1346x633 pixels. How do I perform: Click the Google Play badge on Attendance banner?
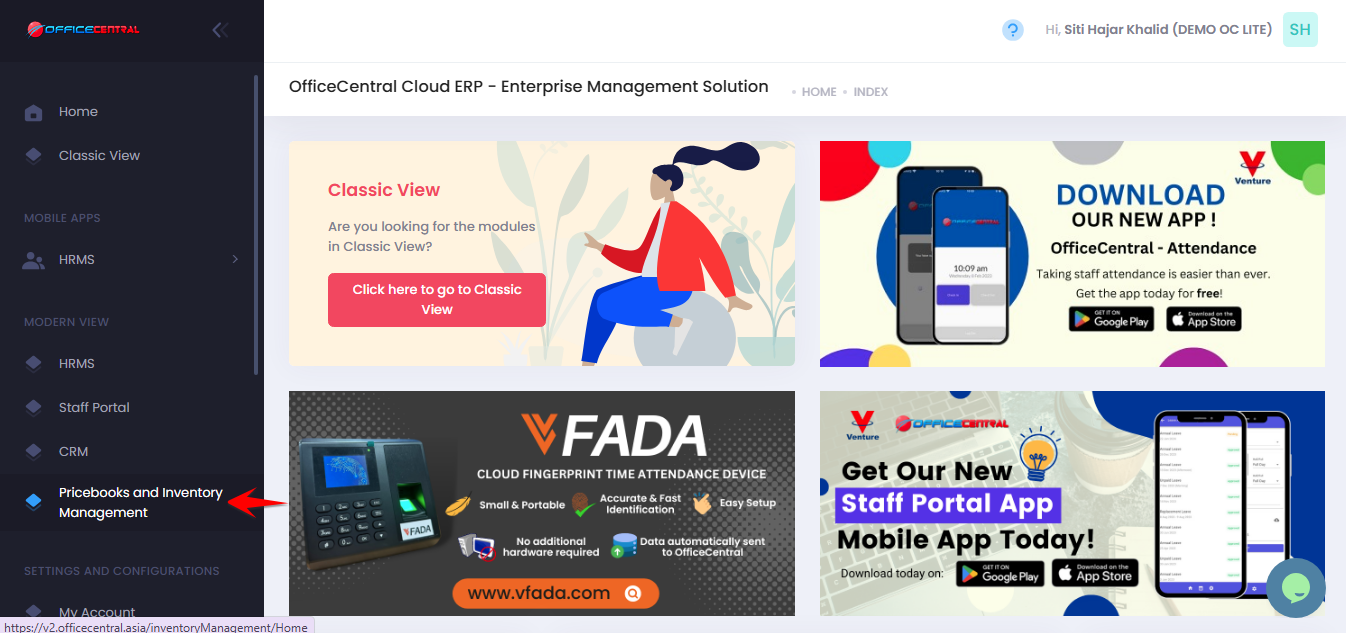[x=1111, y=319]
